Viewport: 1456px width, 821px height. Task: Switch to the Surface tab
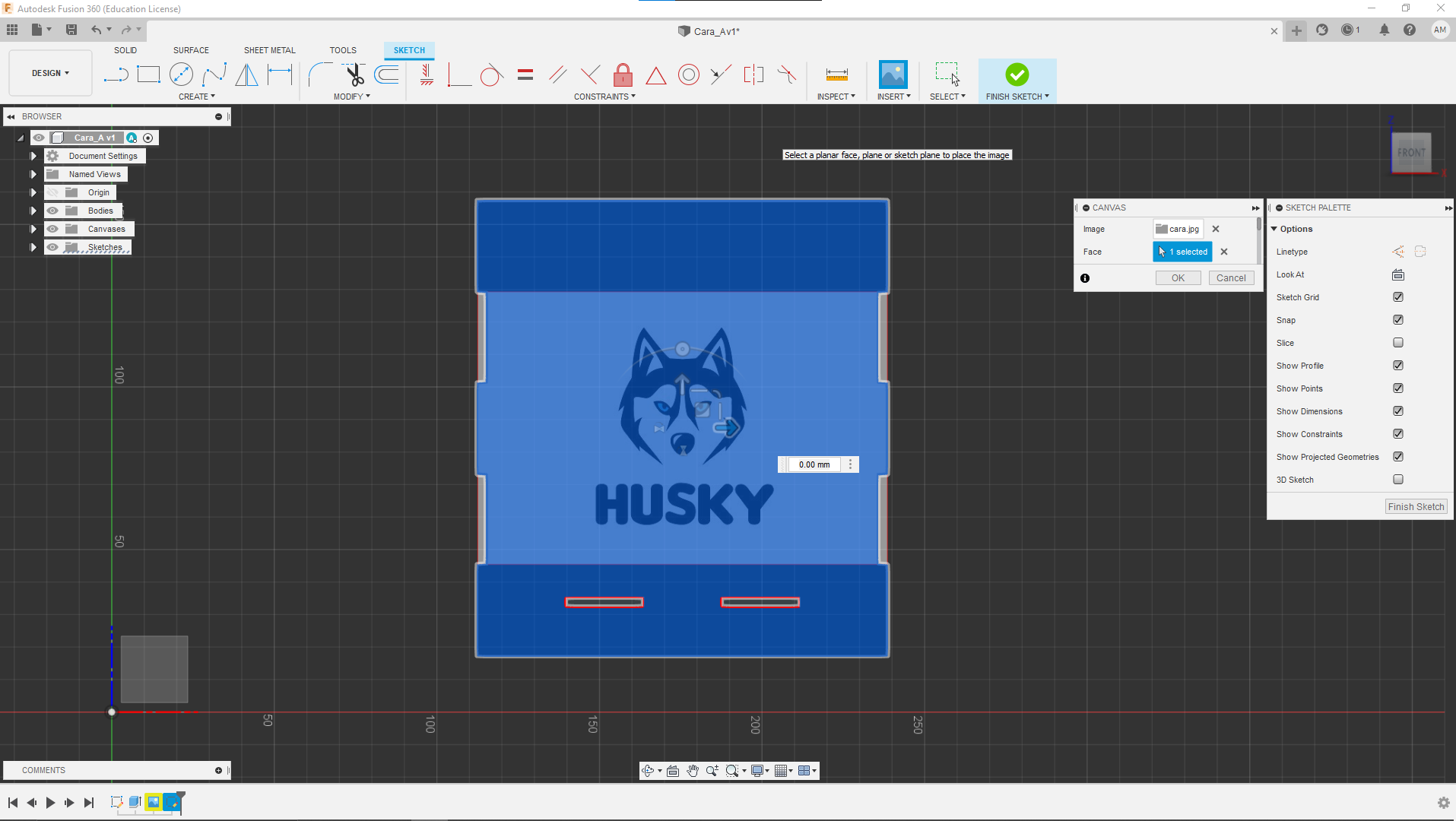191,50
